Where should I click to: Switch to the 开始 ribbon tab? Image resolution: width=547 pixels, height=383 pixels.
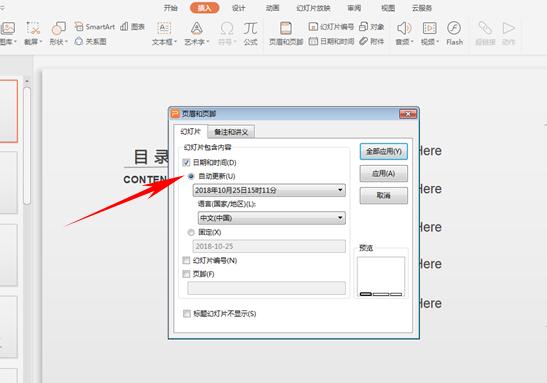(171, 8)
